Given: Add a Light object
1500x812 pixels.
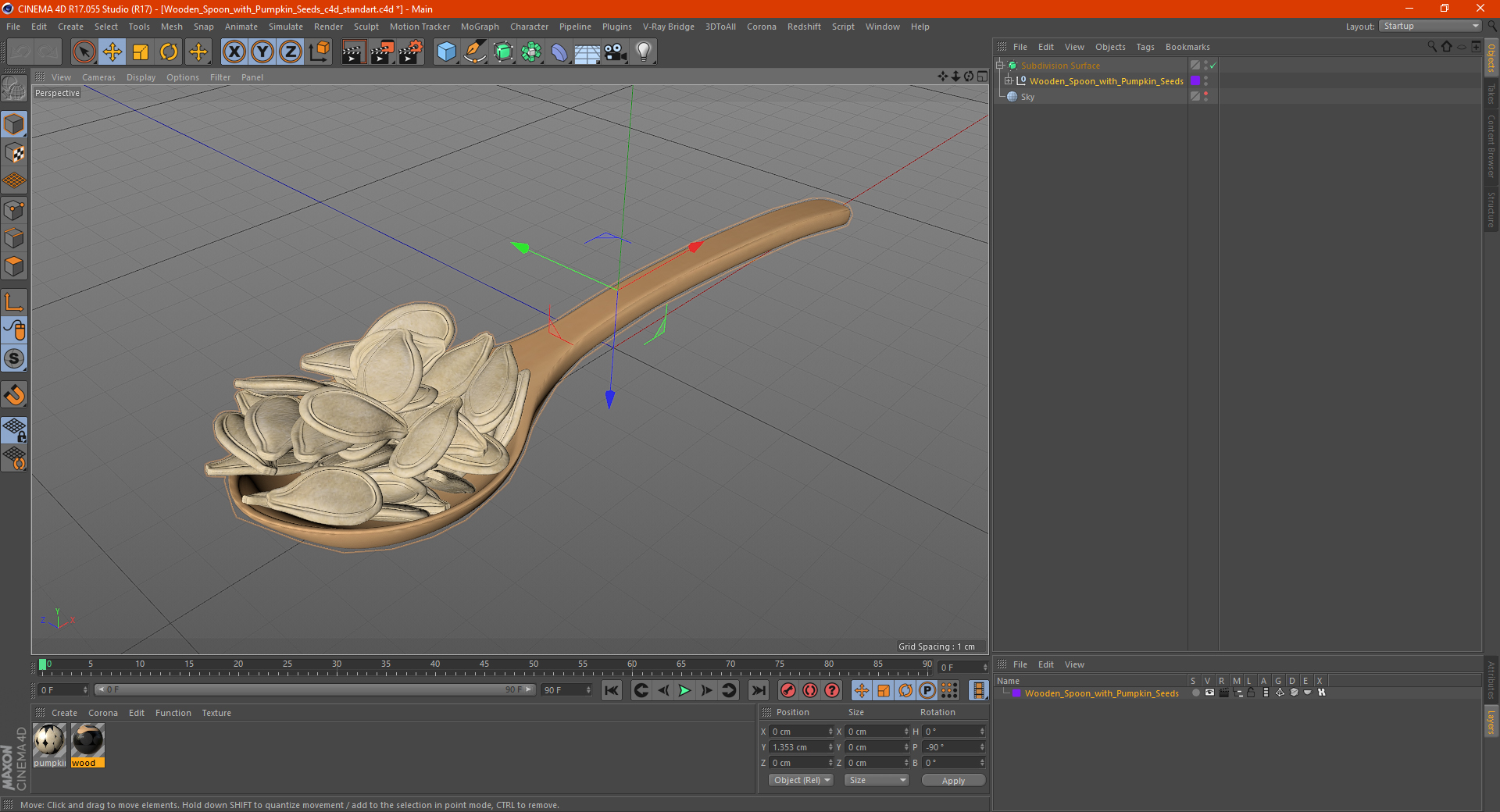Looking at the screenshot, I should (x=644, y=52).
